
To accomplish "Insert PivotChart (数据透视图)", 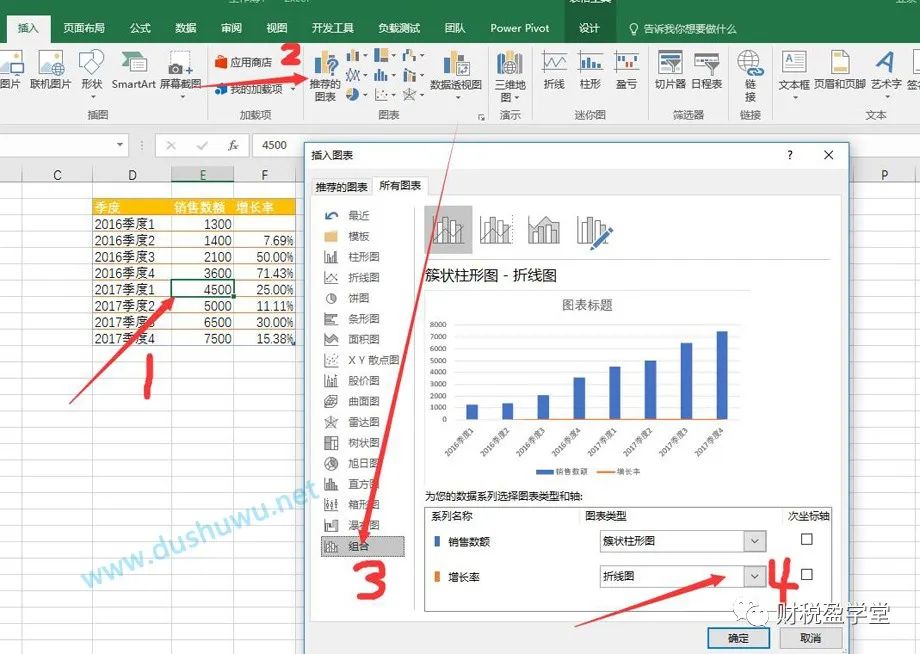I will click(x=456, y=75).
